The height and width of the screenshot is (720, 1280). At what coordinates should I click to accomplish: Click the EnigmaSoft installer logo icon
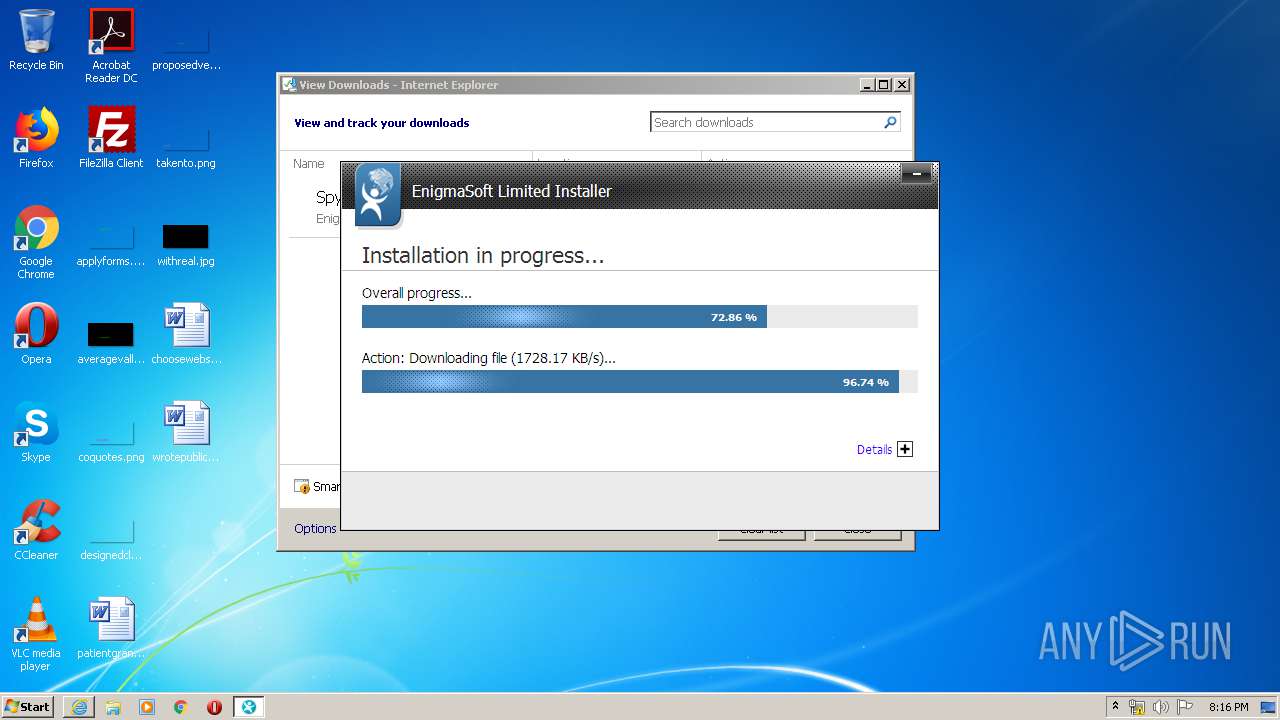[378, 195]
